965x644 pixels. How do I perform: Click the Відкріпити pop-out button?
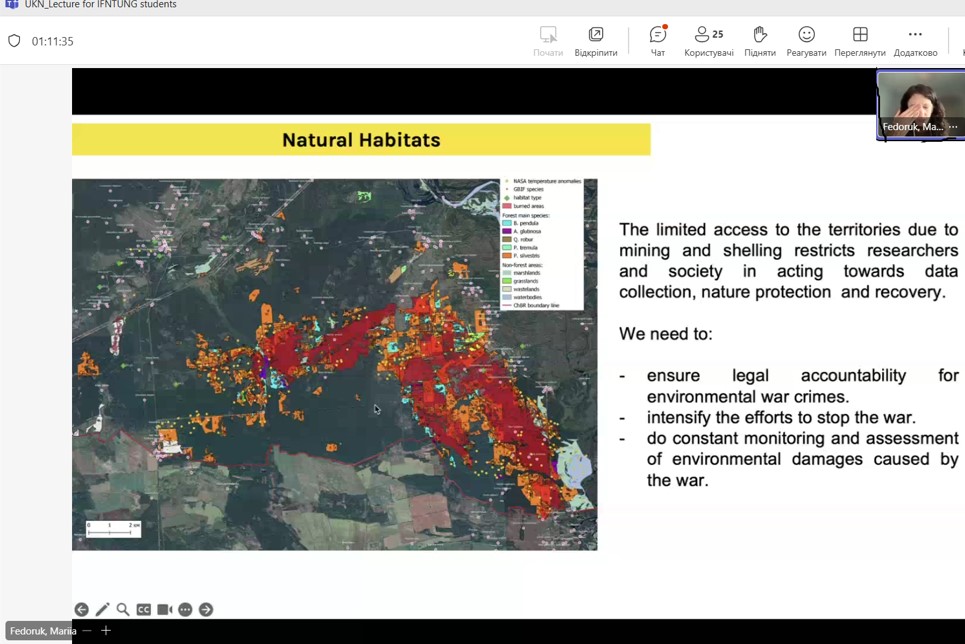pyautogui.click(x=596, y=41)
